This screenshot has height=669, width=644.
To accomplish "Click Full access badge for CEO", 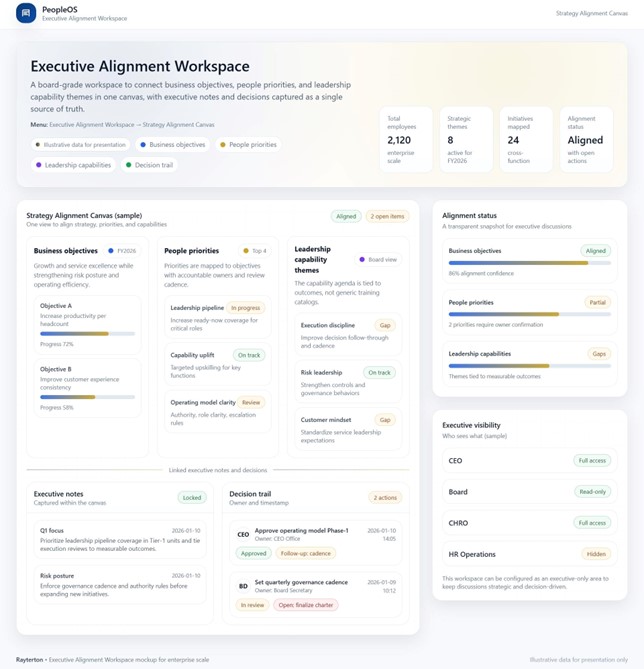I will [592, 460].
